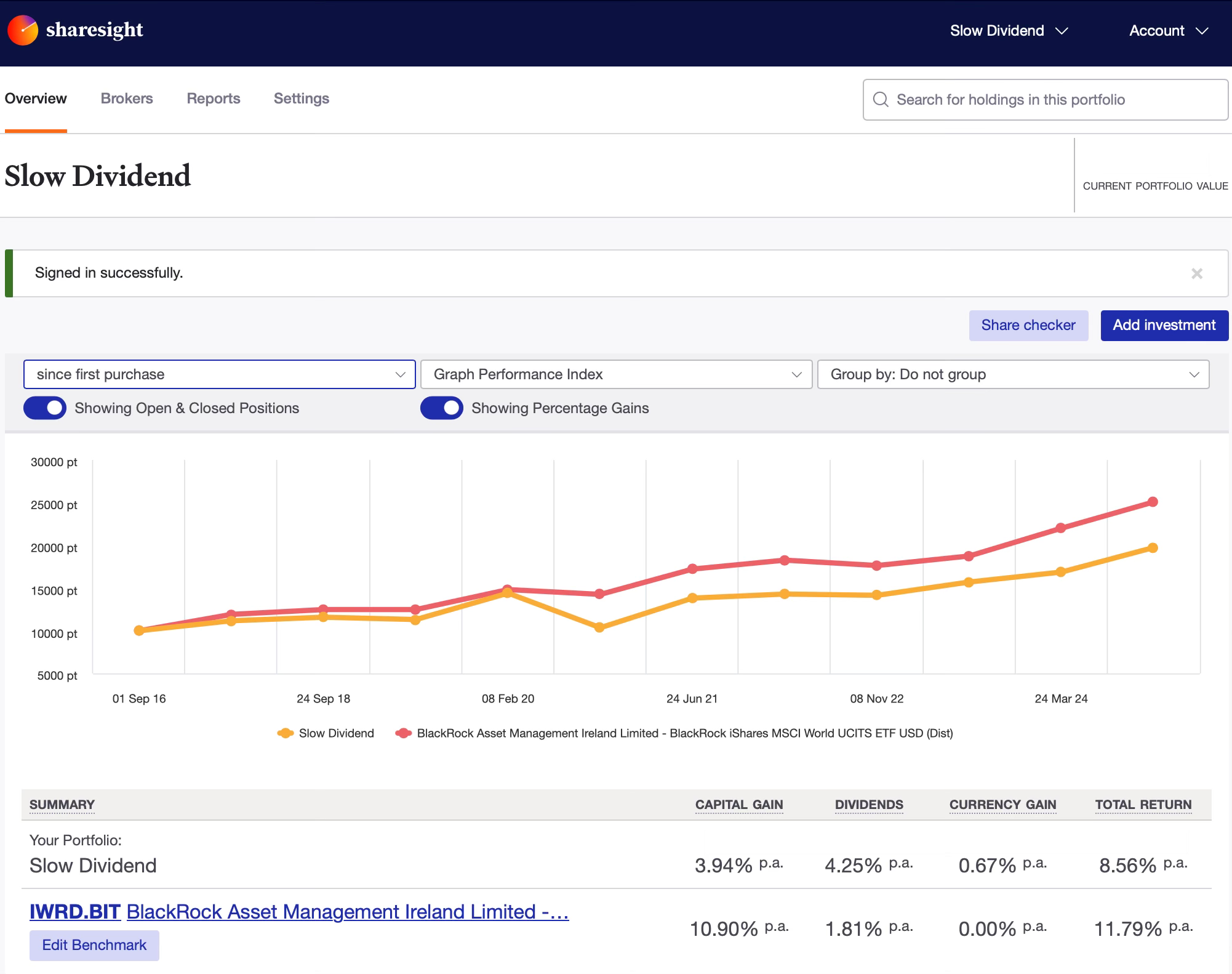The width and height of the screenshot is (1232, 974).
Task: Switch to the Settings tab
Action: click(x=302, y=99)
